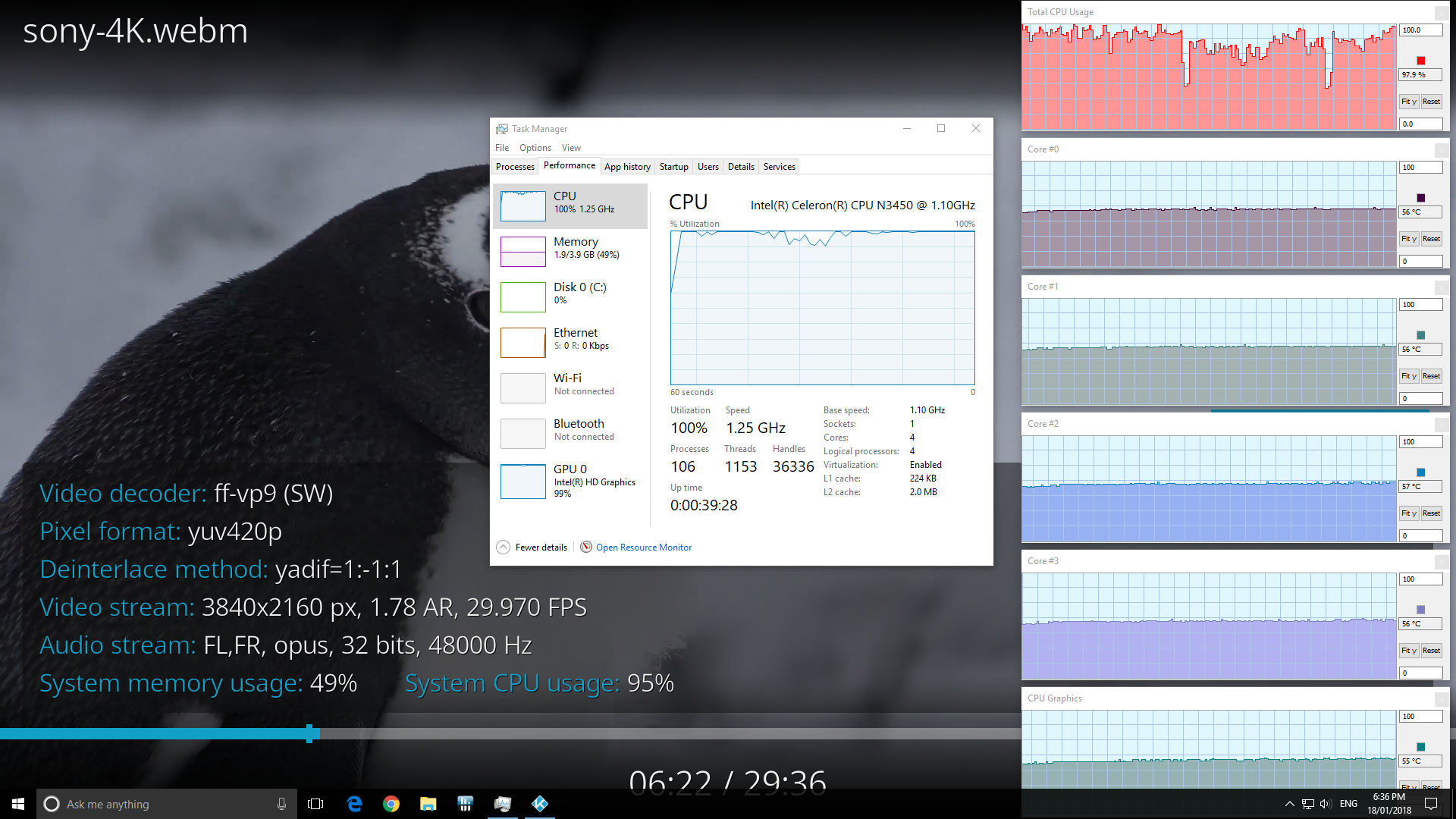The height and width of the screenshot is (819, 1456).
Task: Click Reset in Core #2 panel
Action: click(1431, 513)
